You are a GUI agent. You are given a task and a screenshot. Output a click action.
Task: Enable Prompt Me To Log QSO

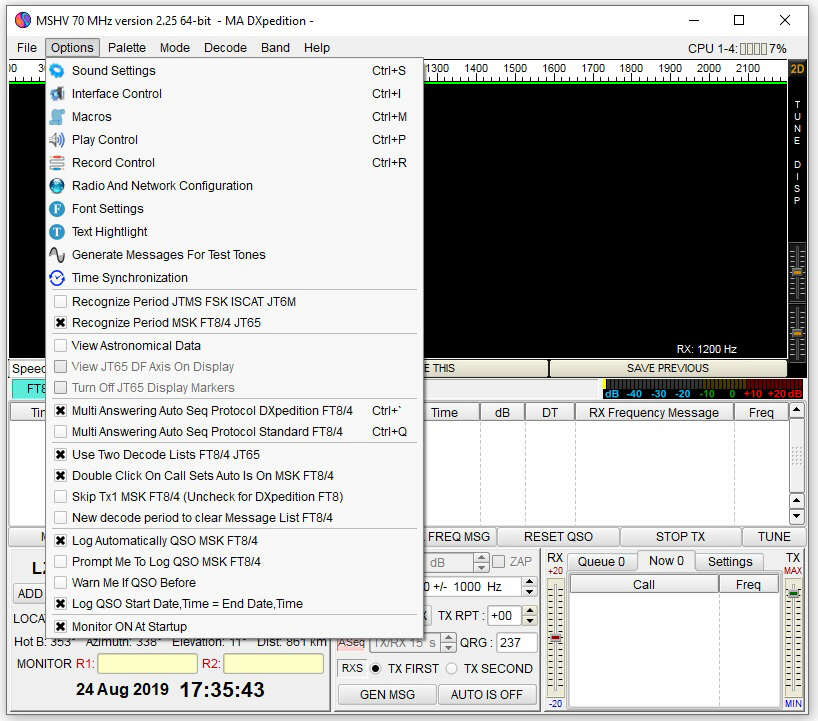click(x=61, y=561)
